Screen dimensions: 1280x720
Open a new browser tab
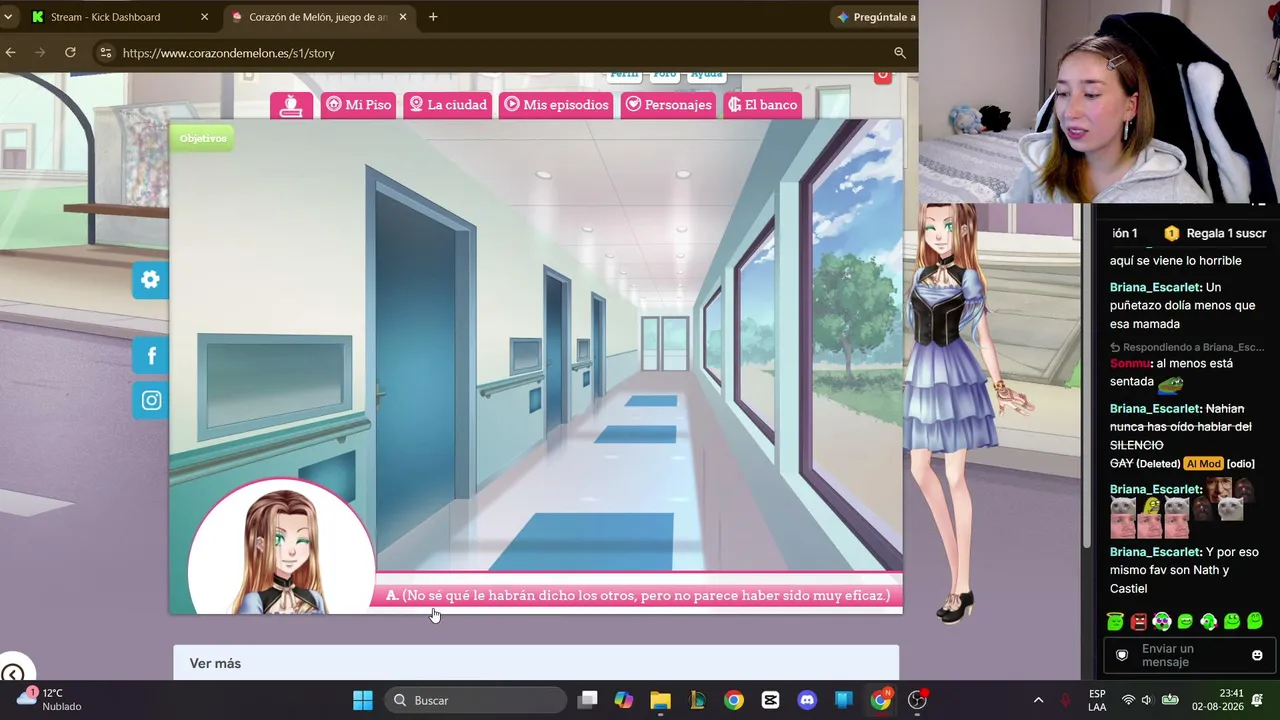pyautogui.click(x=433, y=17)
